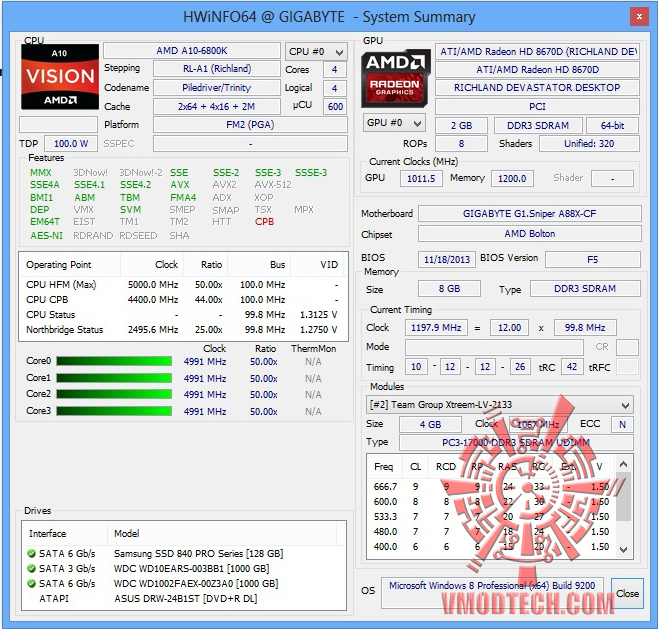Click the µCU value 600 field
This screenshot has height=629, width=658.
(335, 107)
